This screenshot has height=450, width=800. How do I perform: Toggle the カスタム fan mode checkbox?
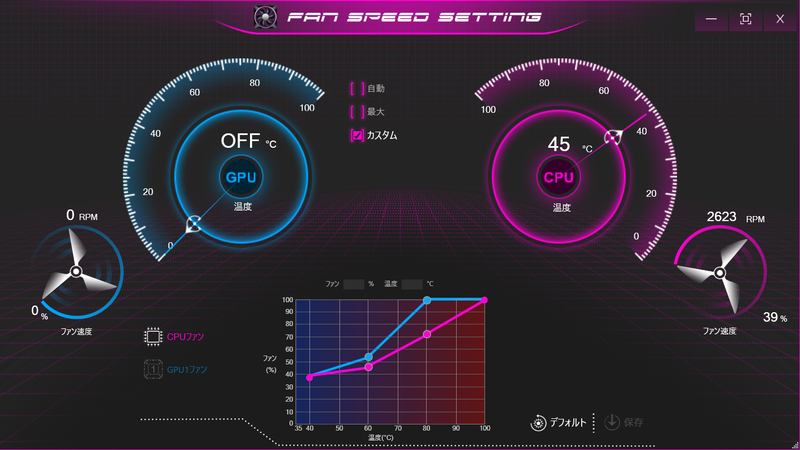(357, 135)
